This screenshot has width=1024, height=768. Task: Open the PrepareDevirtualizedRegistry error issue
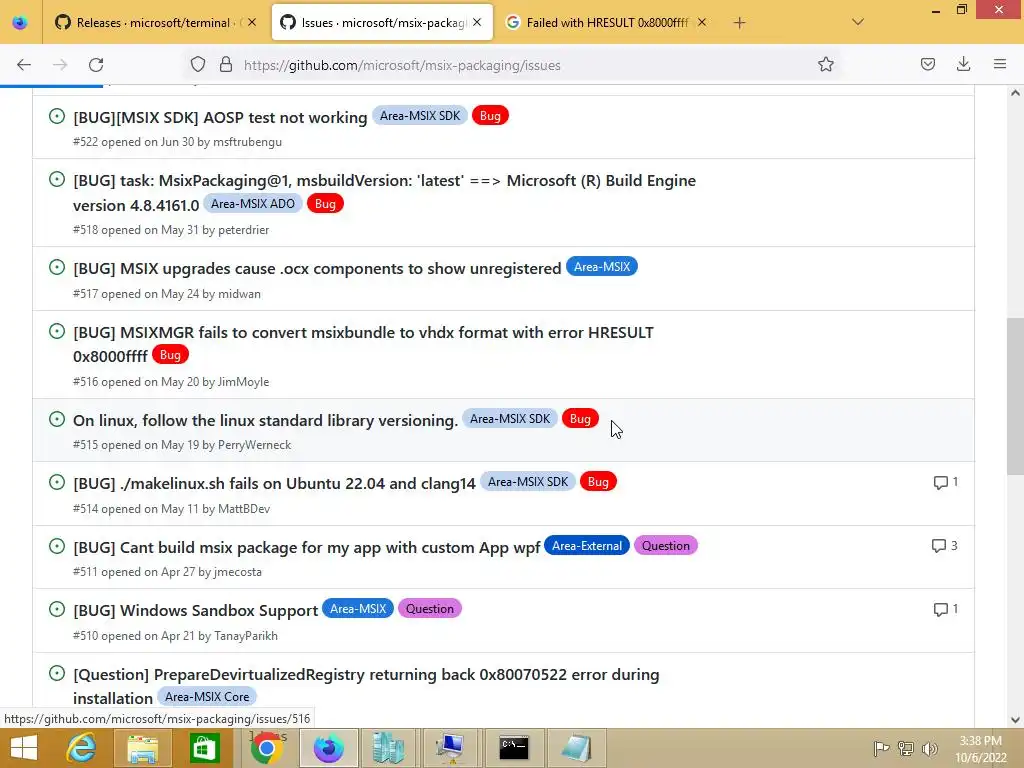(x=366, y=686)
